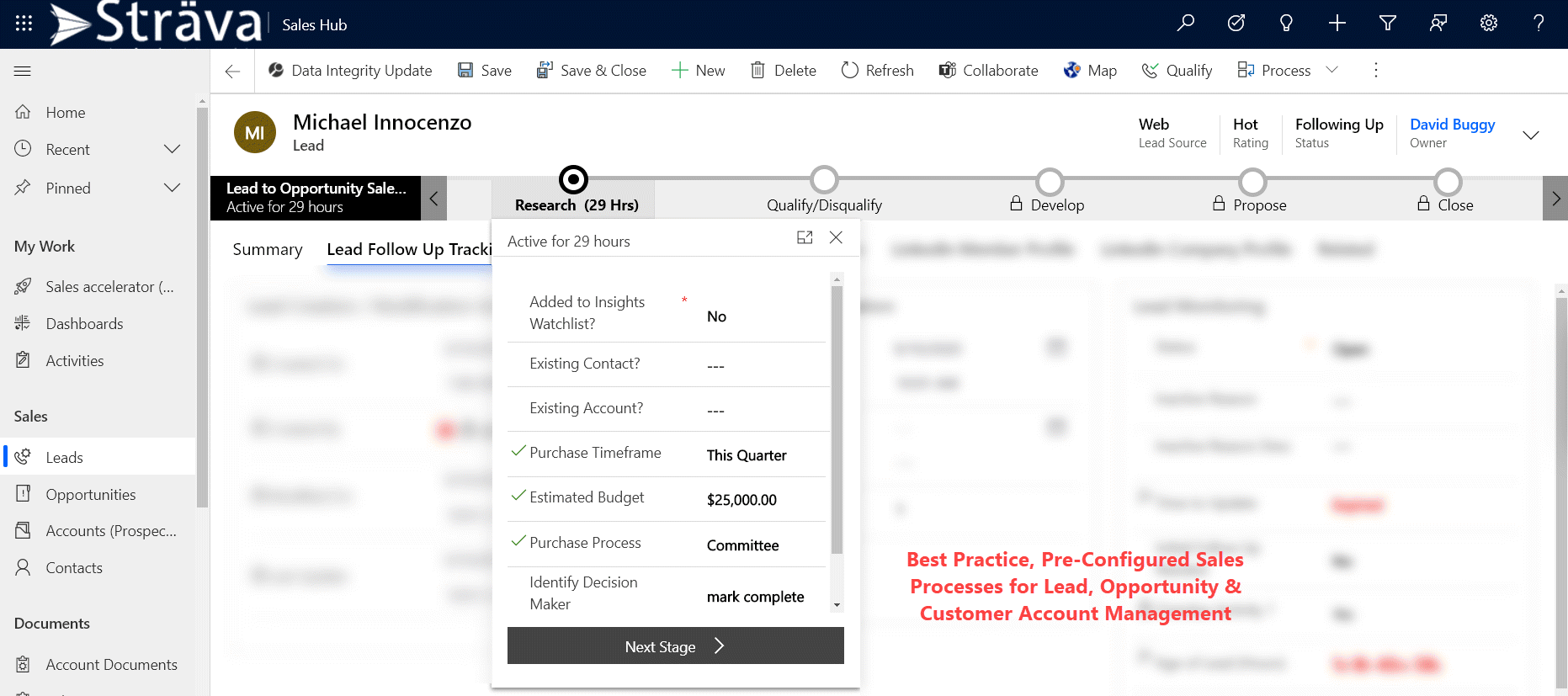1568x696 pixels.
Task: Toggle Added to Insights Watchlist value No
Action: point(716,316)
